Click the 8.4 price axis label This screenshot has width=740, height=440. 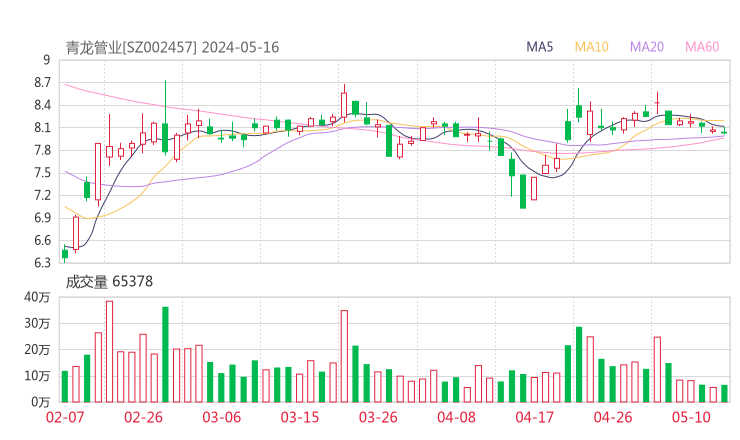coord(42,105)
